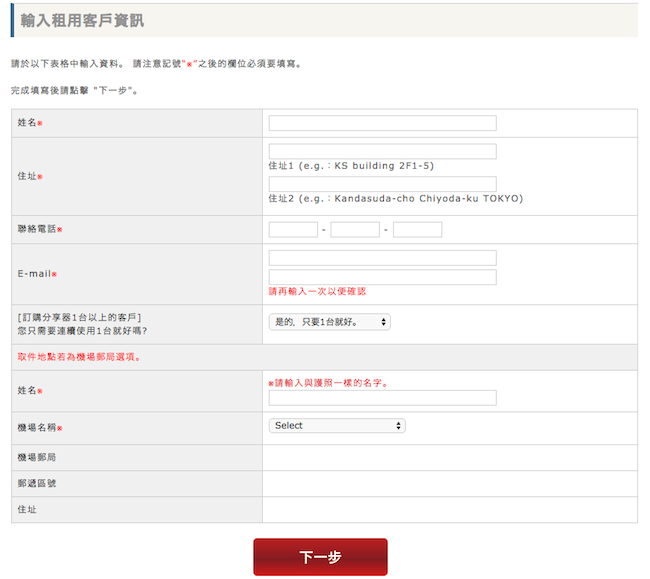The height and width of the screenshot is (579, 650).
Task: Click the 完成填寫後請點擊 instruction line
Action: coord(74,90)
